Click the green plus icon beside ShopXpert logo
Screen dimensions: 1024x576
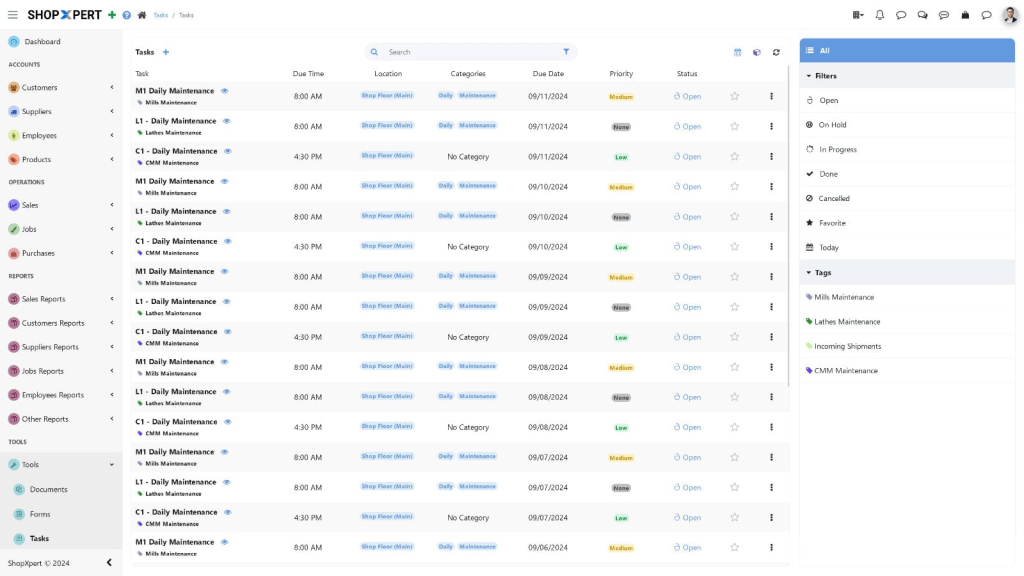[112, 15]
